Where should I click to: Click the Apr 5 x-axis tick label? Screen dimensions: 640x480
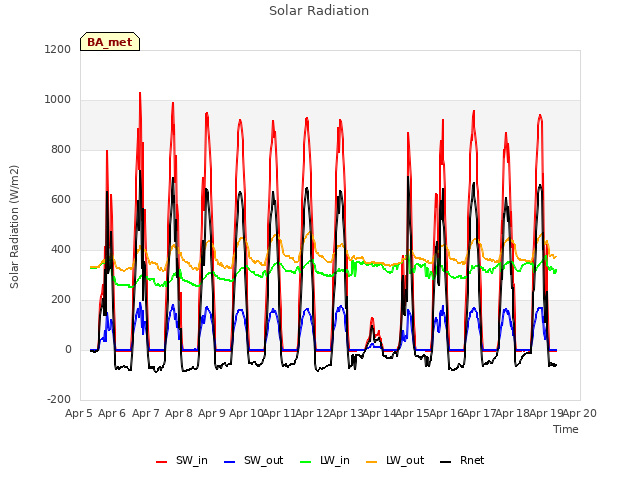pyautogui.click(x=79, y=413)
